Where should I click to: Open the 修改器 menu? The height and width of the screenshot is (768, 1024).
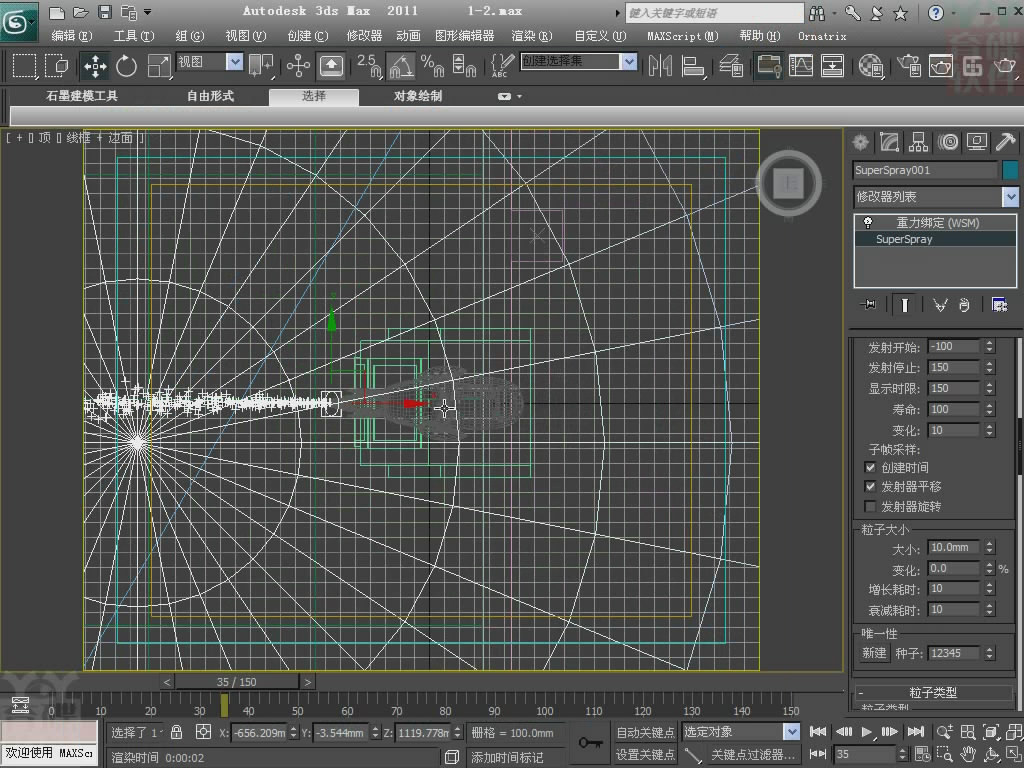364,36
